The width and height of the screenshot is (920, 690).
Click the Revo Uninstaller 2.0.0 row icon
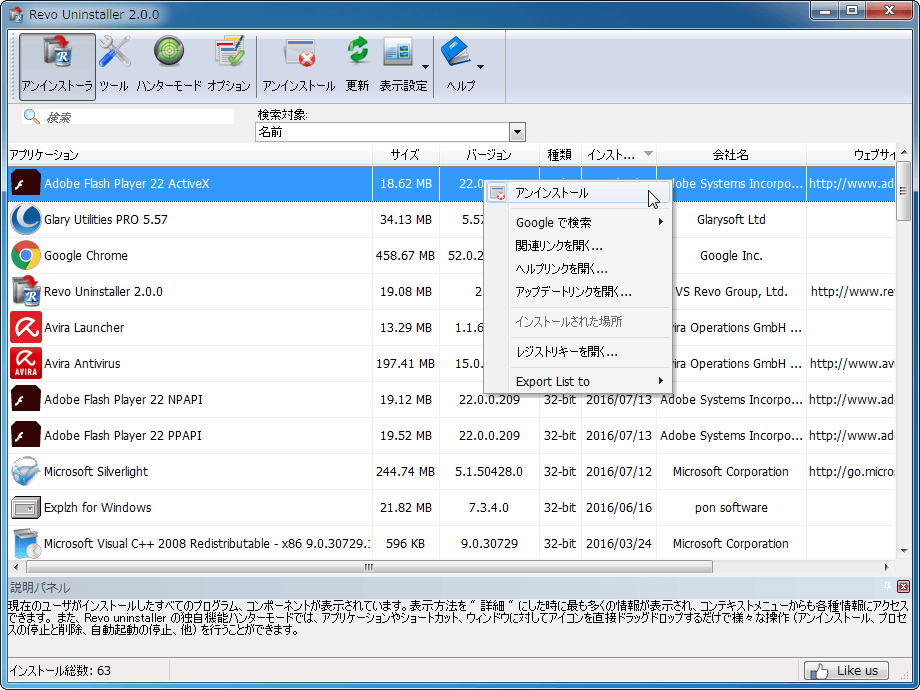26,292
